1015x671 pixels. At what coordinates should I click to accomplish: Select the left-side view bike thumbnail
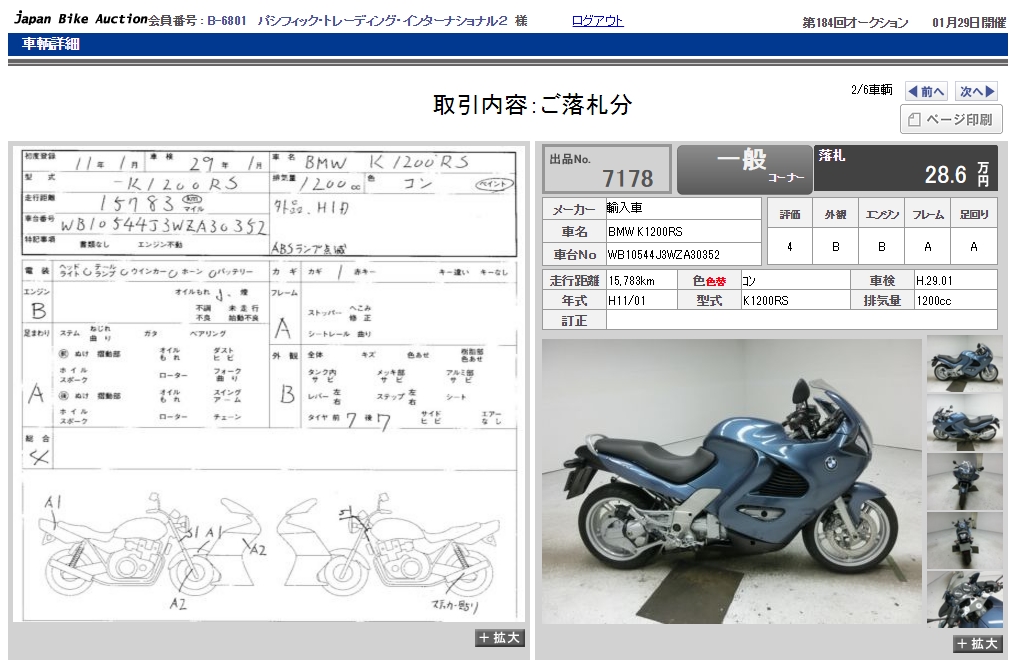(964, 420)
